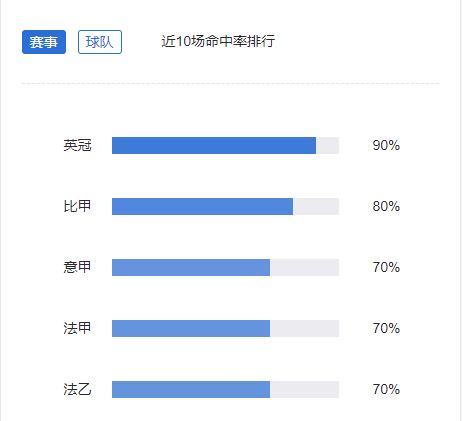Click the 70% value for 意甲

tap(386, 267)
